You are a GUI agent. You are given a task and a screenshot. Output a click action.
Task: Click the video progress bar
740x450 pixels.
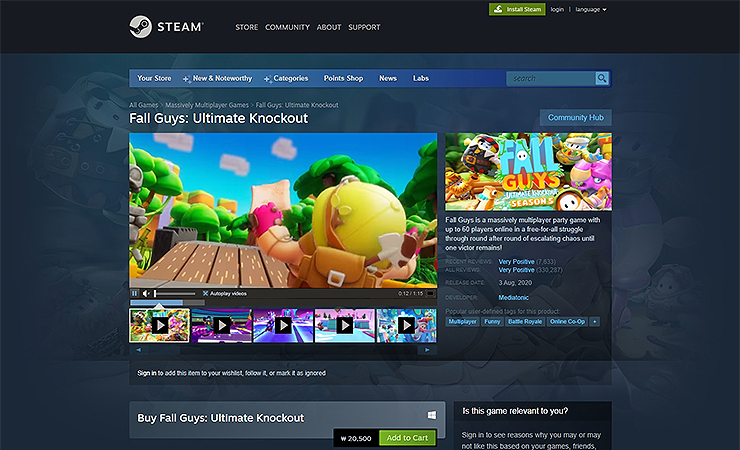point(283,302)
